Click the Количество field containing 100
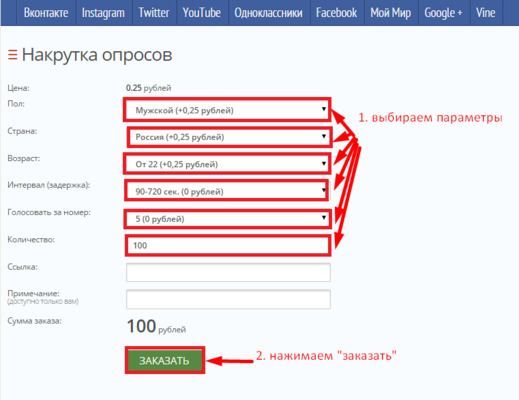Screen dimensions: 519x400 228,245
